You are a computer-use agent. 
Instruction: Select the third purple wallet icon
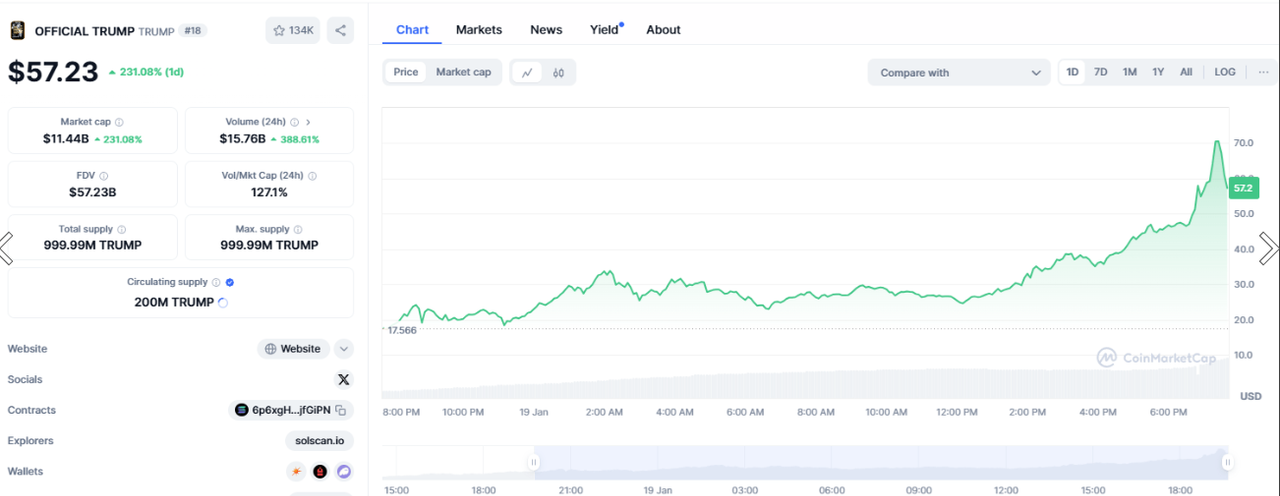tap(344, 471)
